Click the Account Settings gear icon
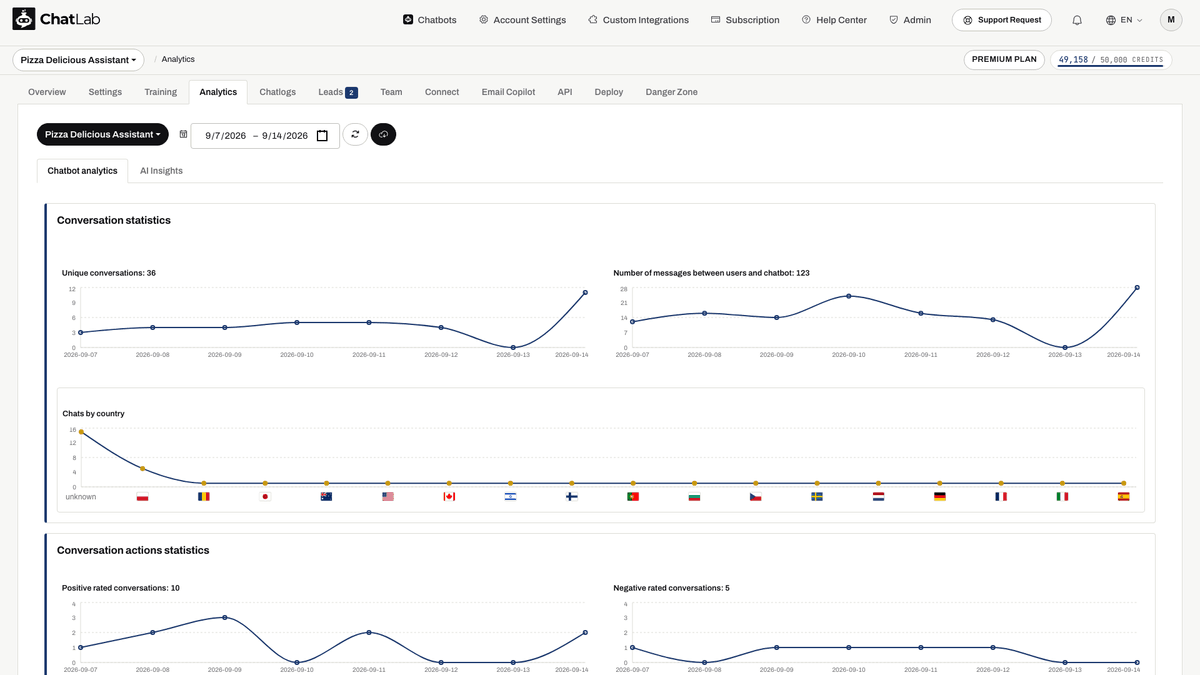Screen dimensions: 1200x675 [484, 20]
